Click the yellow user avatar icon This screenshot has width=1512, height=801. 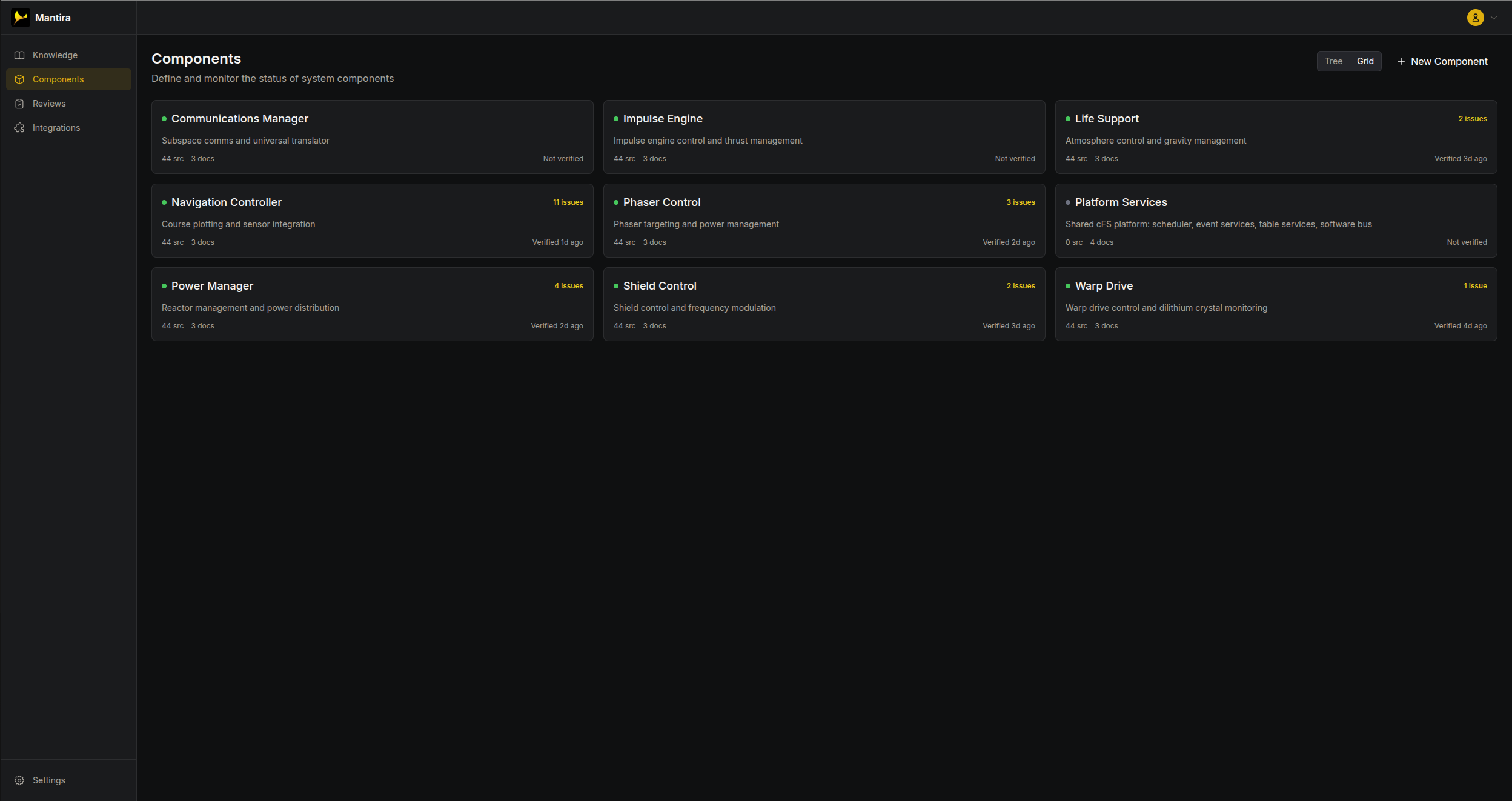pos(1475,18)
